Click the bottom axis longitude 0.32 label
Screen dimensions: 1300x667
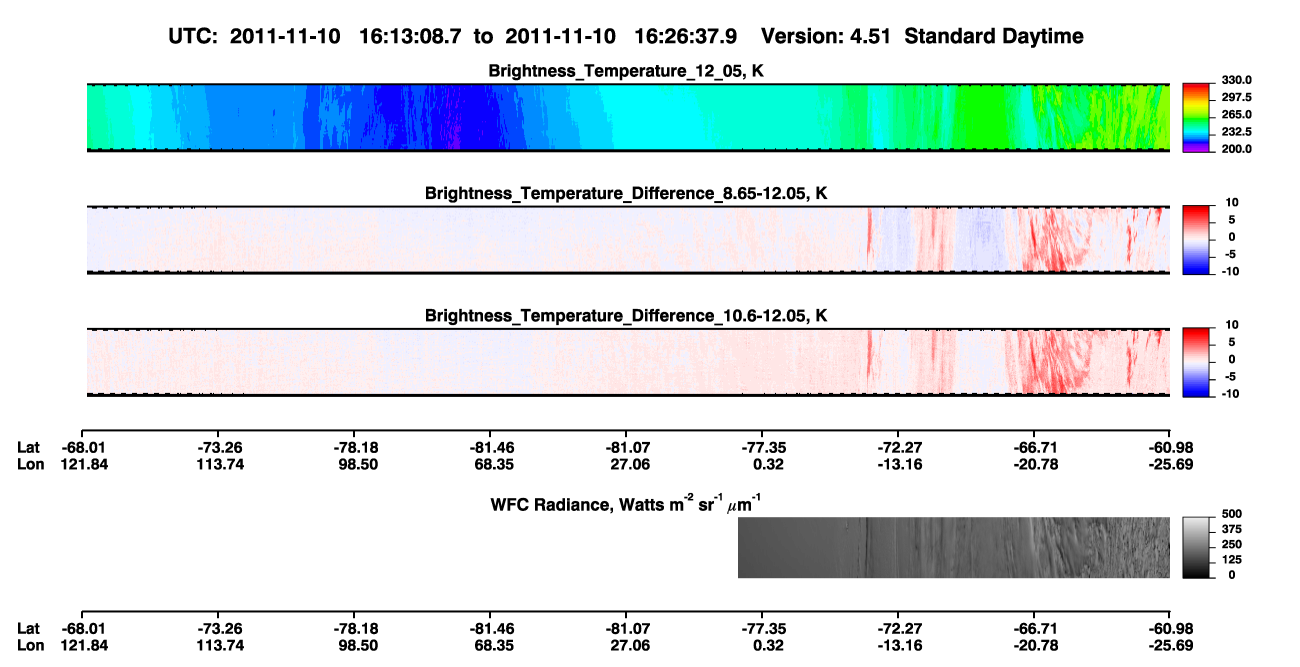coord(762,645)
